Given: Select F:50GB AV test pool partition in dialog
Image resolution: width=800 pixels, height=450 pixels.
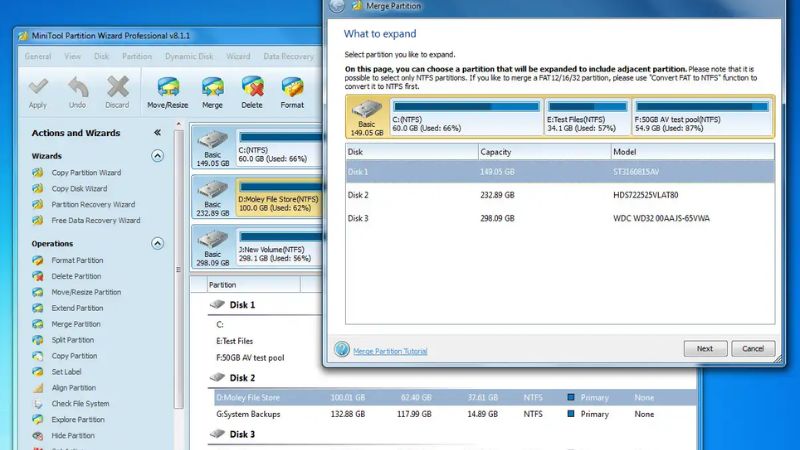Looking at the screenshot, I should tap(702, 117).
